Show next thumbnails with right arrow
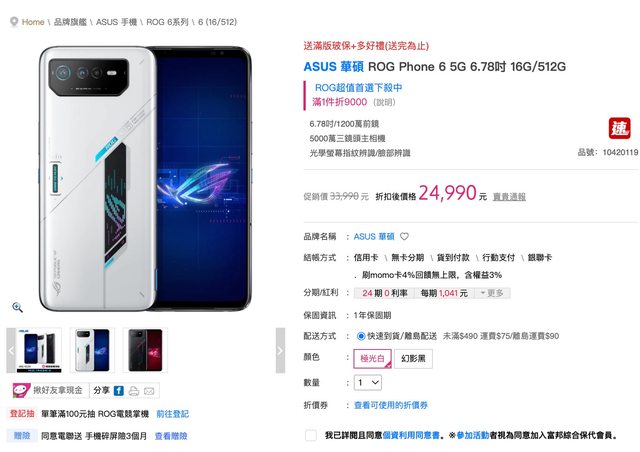This screenshot has width=640, height=452. pos(280,350)
